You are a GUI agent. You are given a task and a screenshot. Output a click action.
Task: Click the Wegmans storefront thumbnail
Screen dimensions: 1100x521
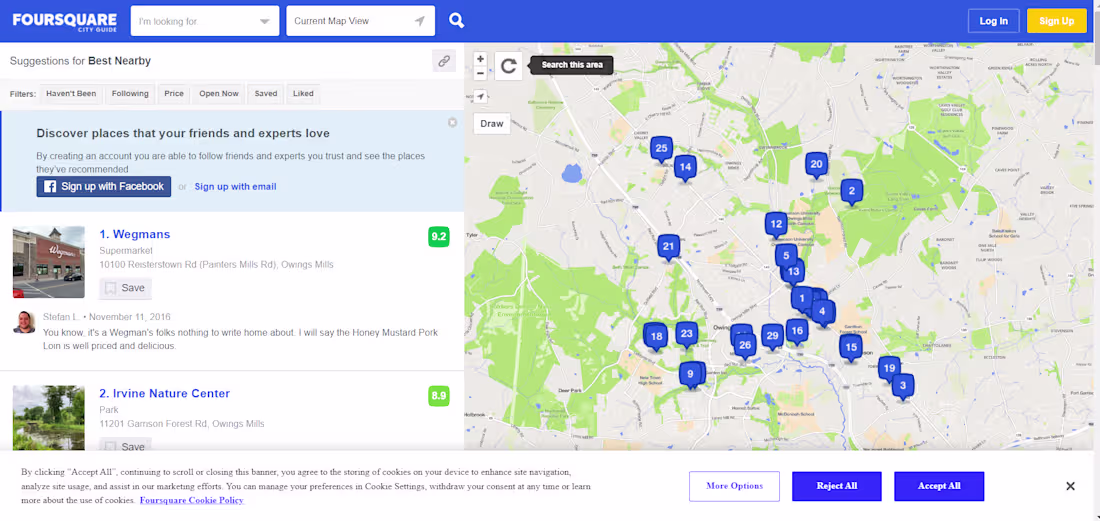48,262
